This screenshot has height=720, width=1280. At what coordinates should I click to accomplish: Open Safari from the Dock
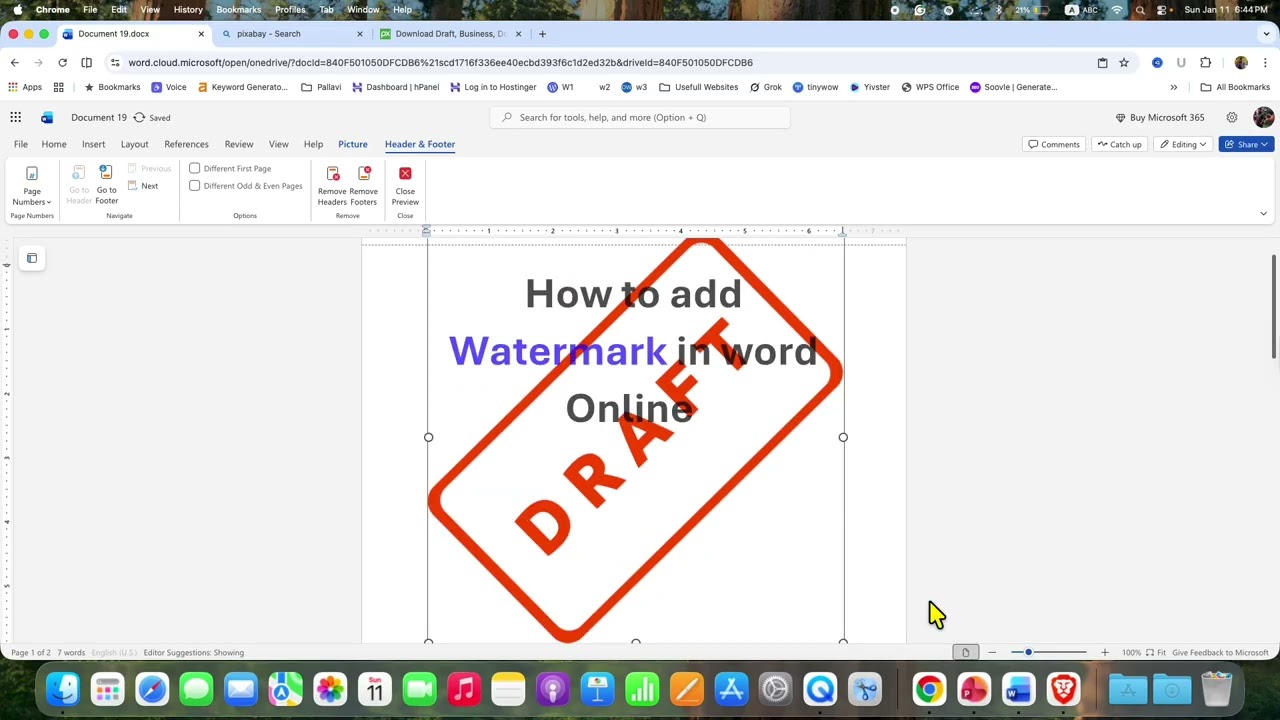pos(152,689)
